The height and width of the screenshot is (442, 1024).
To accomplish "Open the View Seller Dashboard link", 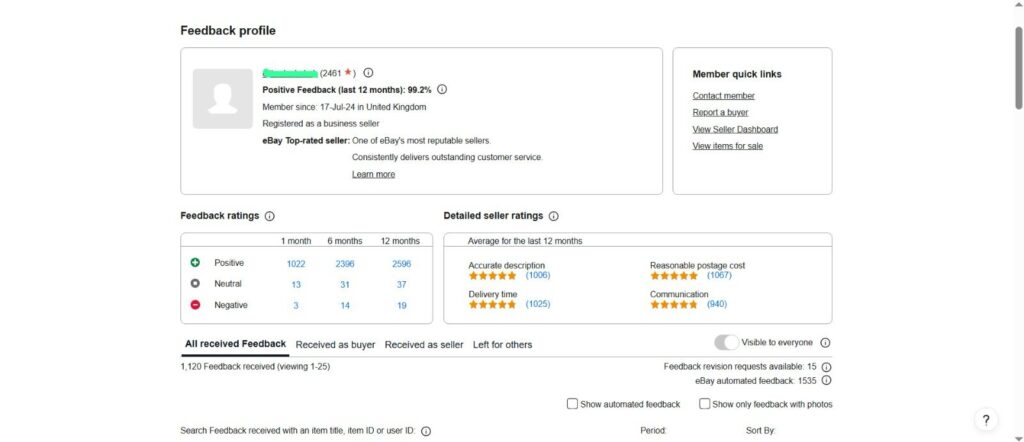I will click(735, 129).
